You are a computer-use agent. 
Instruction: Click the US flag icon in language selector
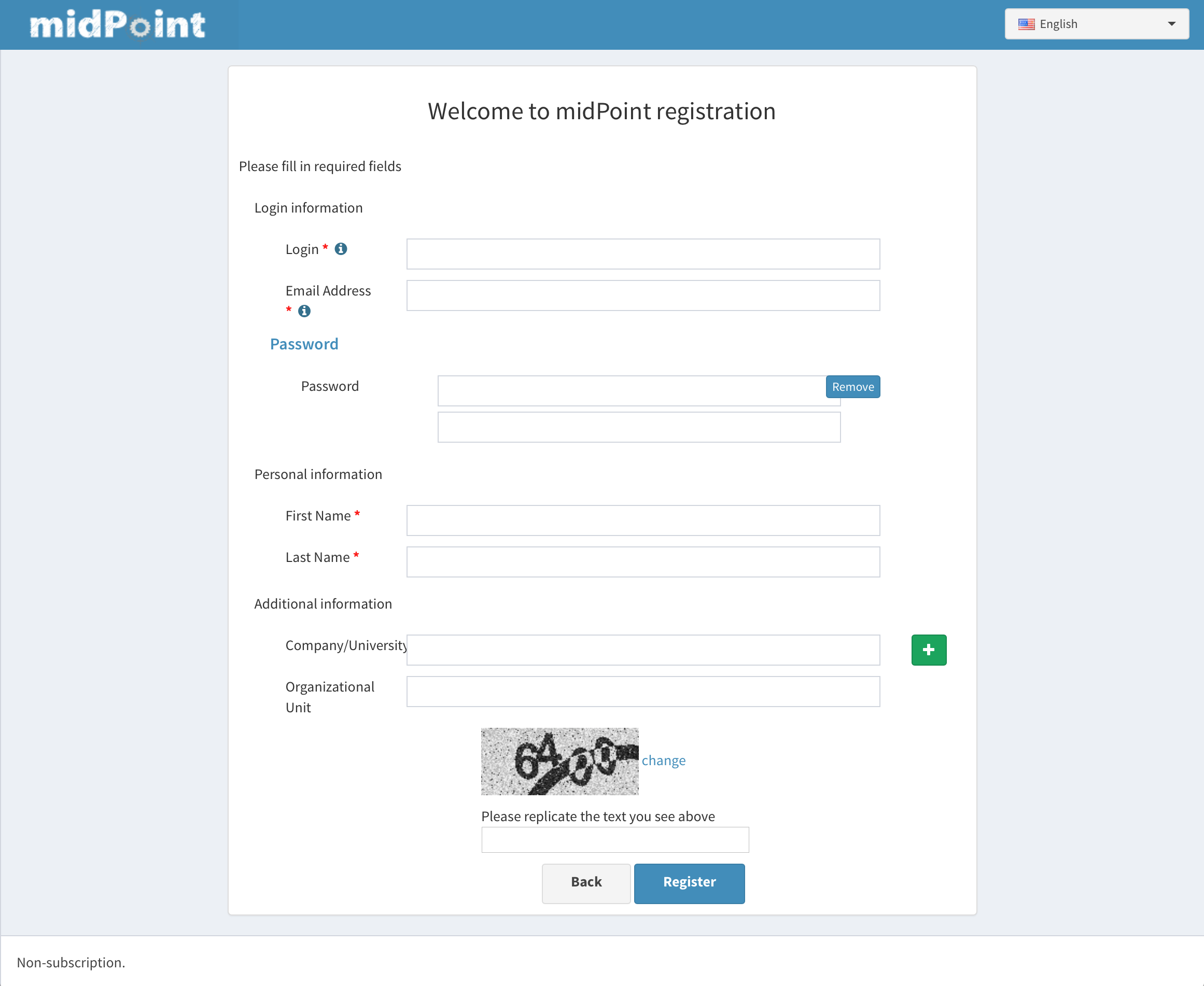[1026, 24]
